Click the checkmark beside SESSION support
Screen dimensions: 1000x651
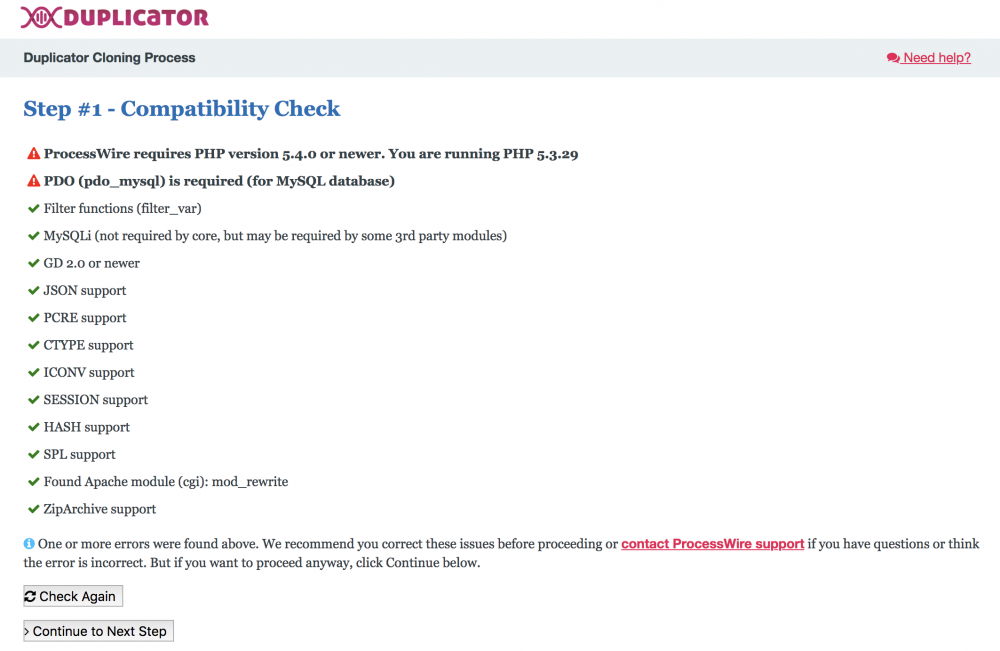tap(33, 399)
